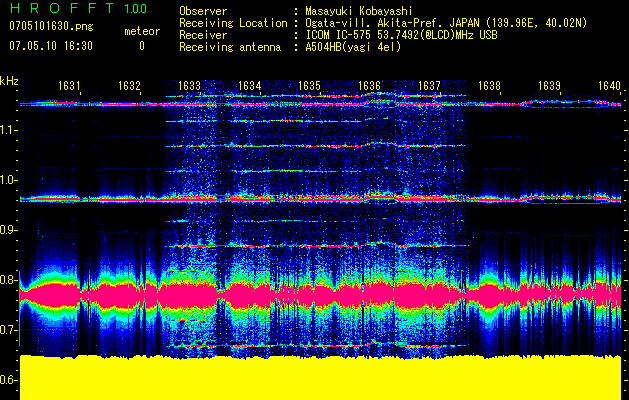
Task: Click the observer name Masayuki Kobayashi
Action: (358, 11)
